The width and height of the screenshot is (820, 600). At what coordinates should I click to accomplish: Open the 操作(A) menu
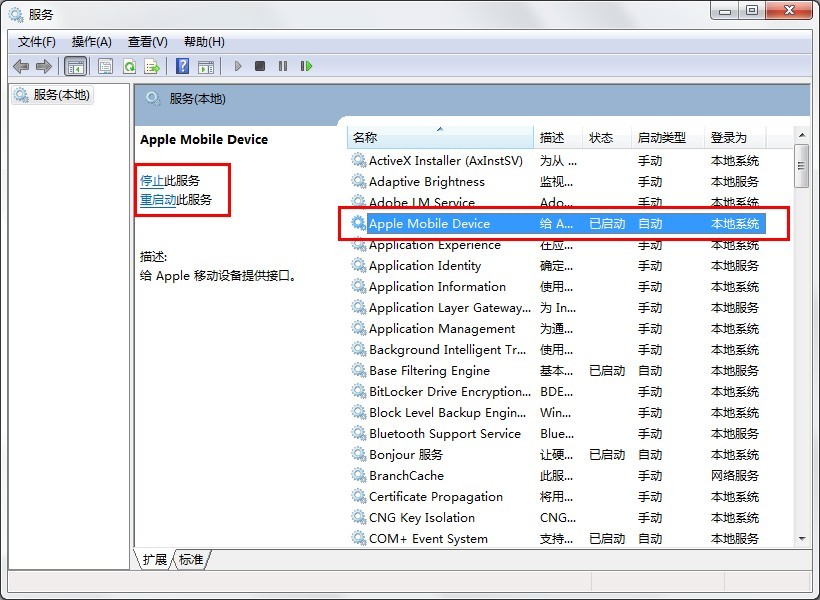click(92, 41)
